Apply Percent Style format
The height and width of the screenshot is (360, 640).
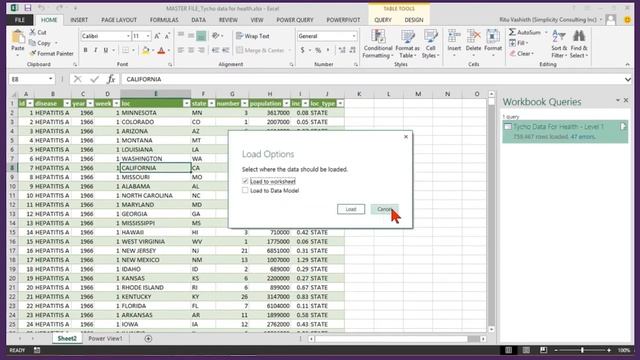(318, 50)
